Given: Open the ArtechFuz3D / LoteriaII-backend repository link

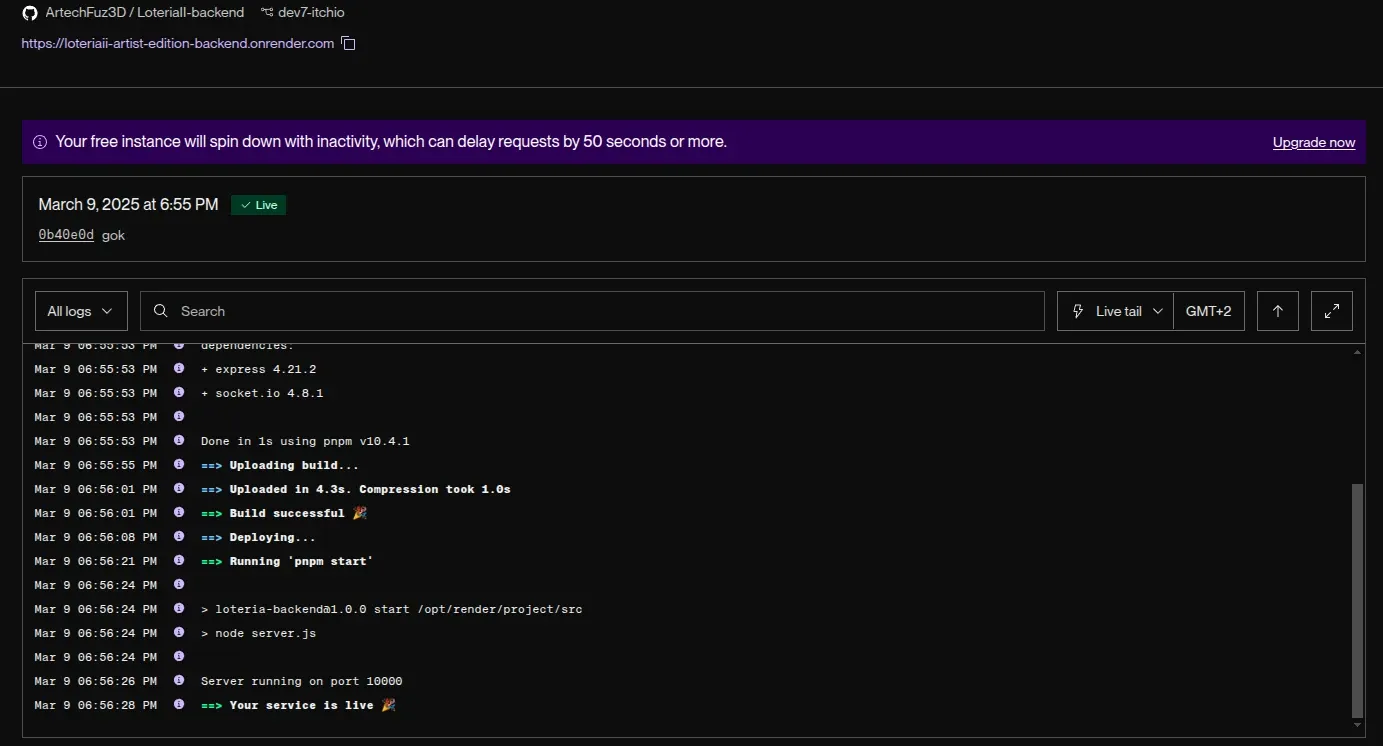Looking at the screenshot, I should (x=144, y=13).
